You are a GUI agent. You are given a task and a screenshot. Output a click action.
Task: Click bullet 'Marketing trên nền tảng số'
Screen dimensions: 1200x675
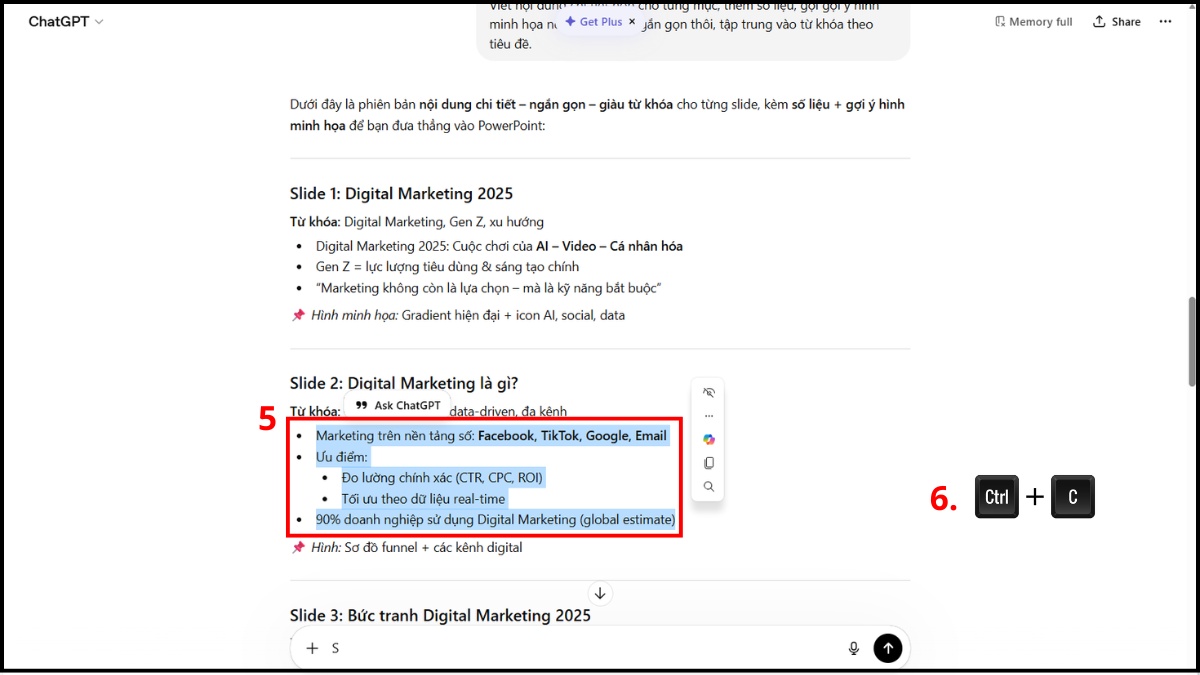[x=491, y=436]
